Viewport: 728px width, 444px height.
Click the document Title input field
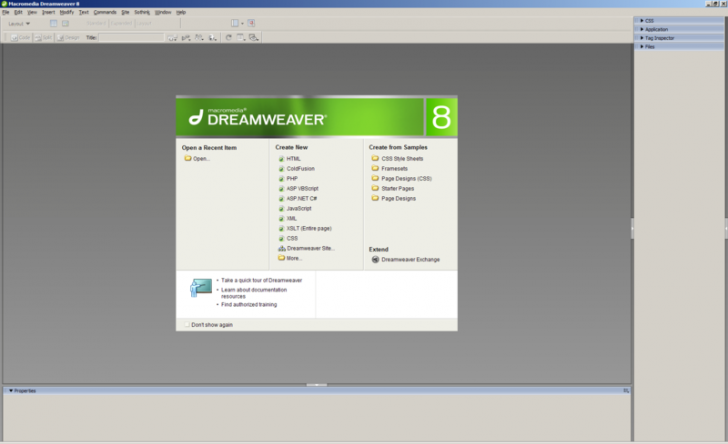pyautogui.click(x=130, y=38)
